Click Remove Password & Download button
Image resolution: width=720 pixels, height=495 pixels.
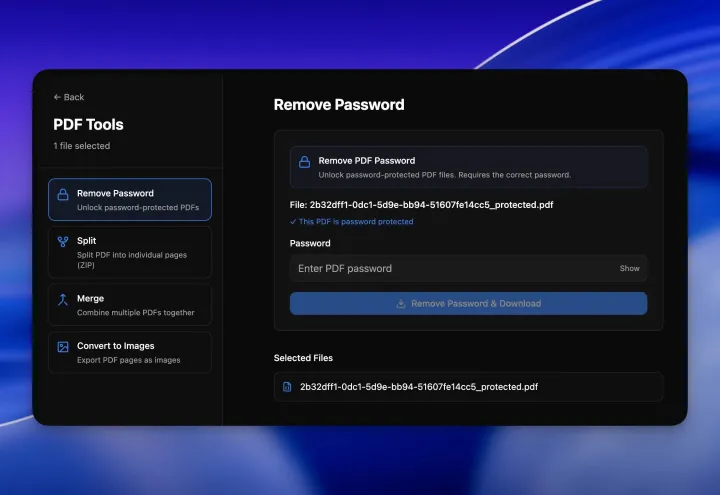468,304
